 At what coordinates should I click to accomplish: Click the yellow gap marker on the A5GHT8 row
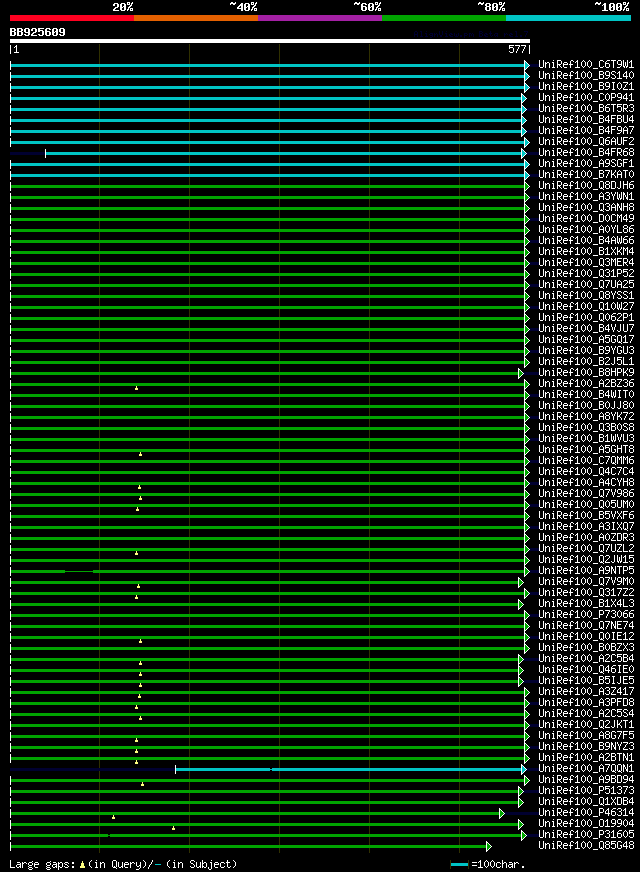(x=141, y=454)
